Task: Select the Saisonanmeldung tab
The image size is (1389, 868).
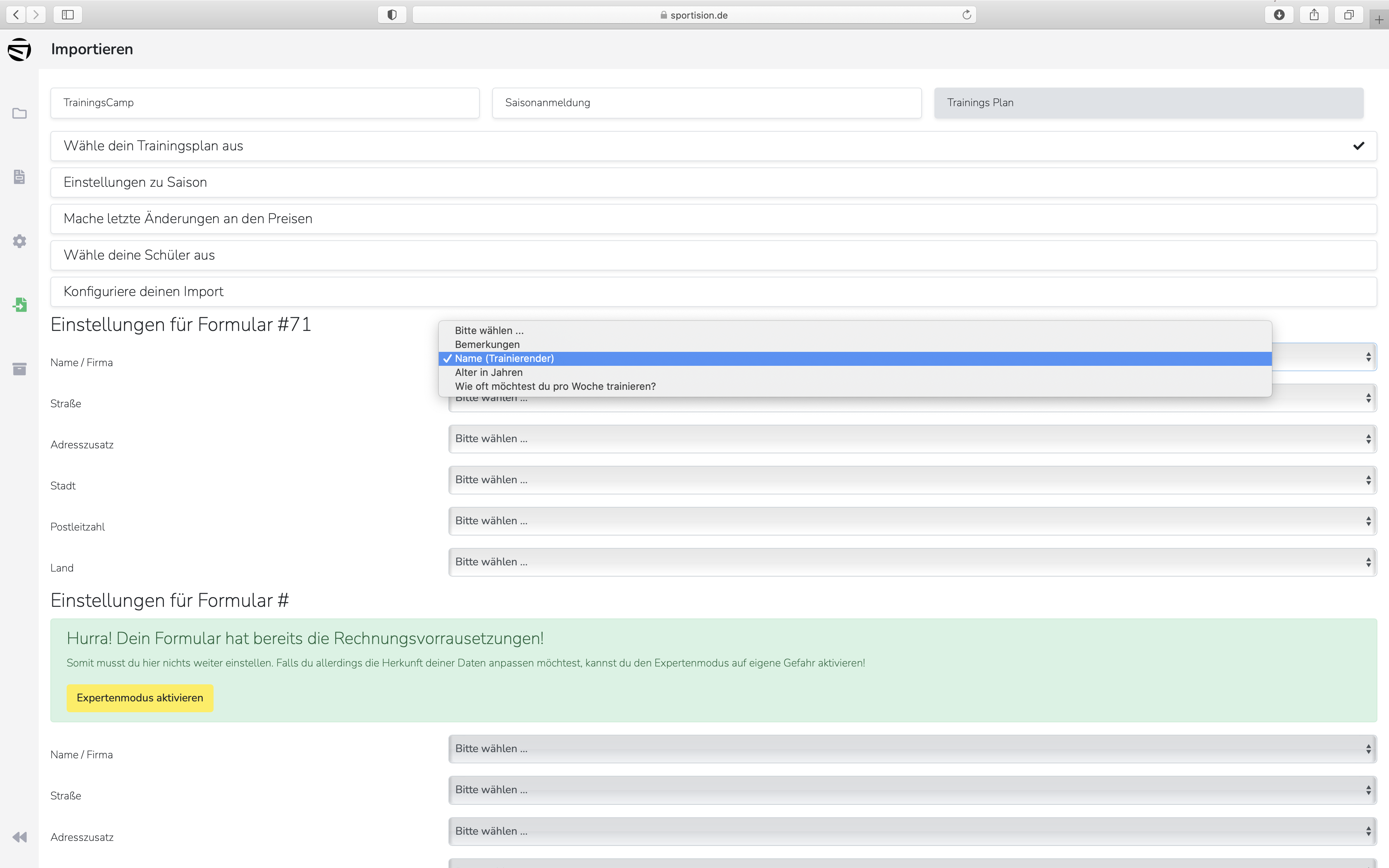Action: [x=707, y=103]
